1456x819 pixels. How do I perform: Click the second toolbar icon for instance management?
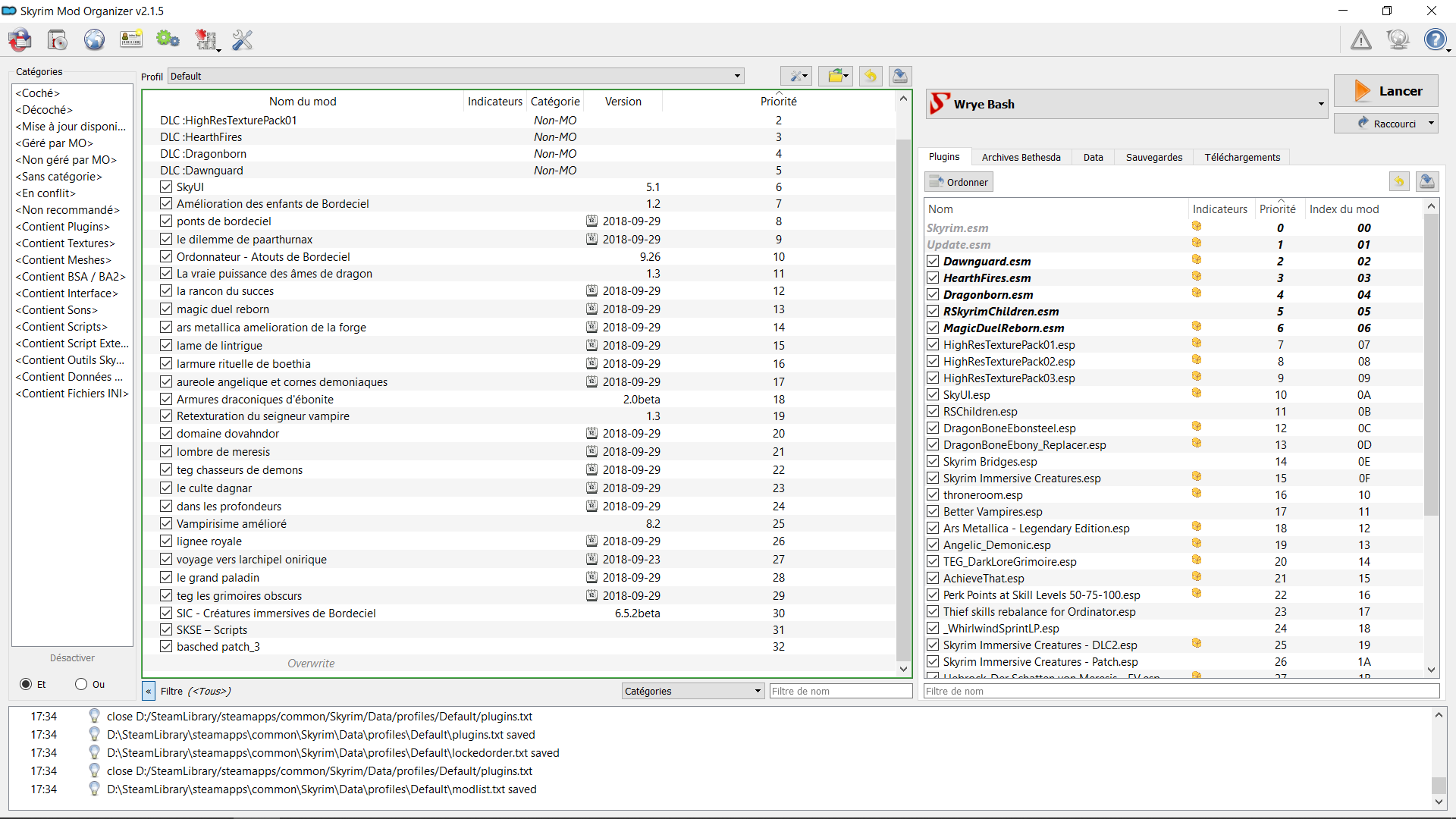tap(58, 39)
